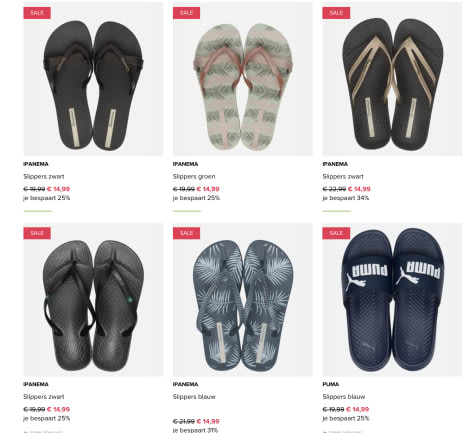Click the PUMA brand label

point(331,384)
